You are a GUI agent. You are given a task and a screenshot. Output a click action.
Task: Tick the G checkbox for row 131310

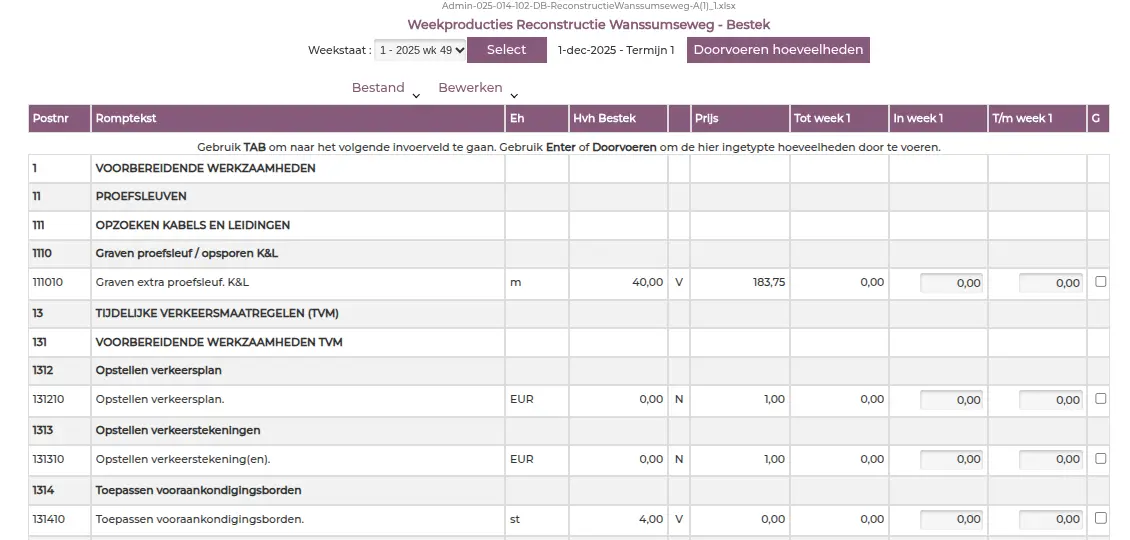click(x=1100, y=459)
